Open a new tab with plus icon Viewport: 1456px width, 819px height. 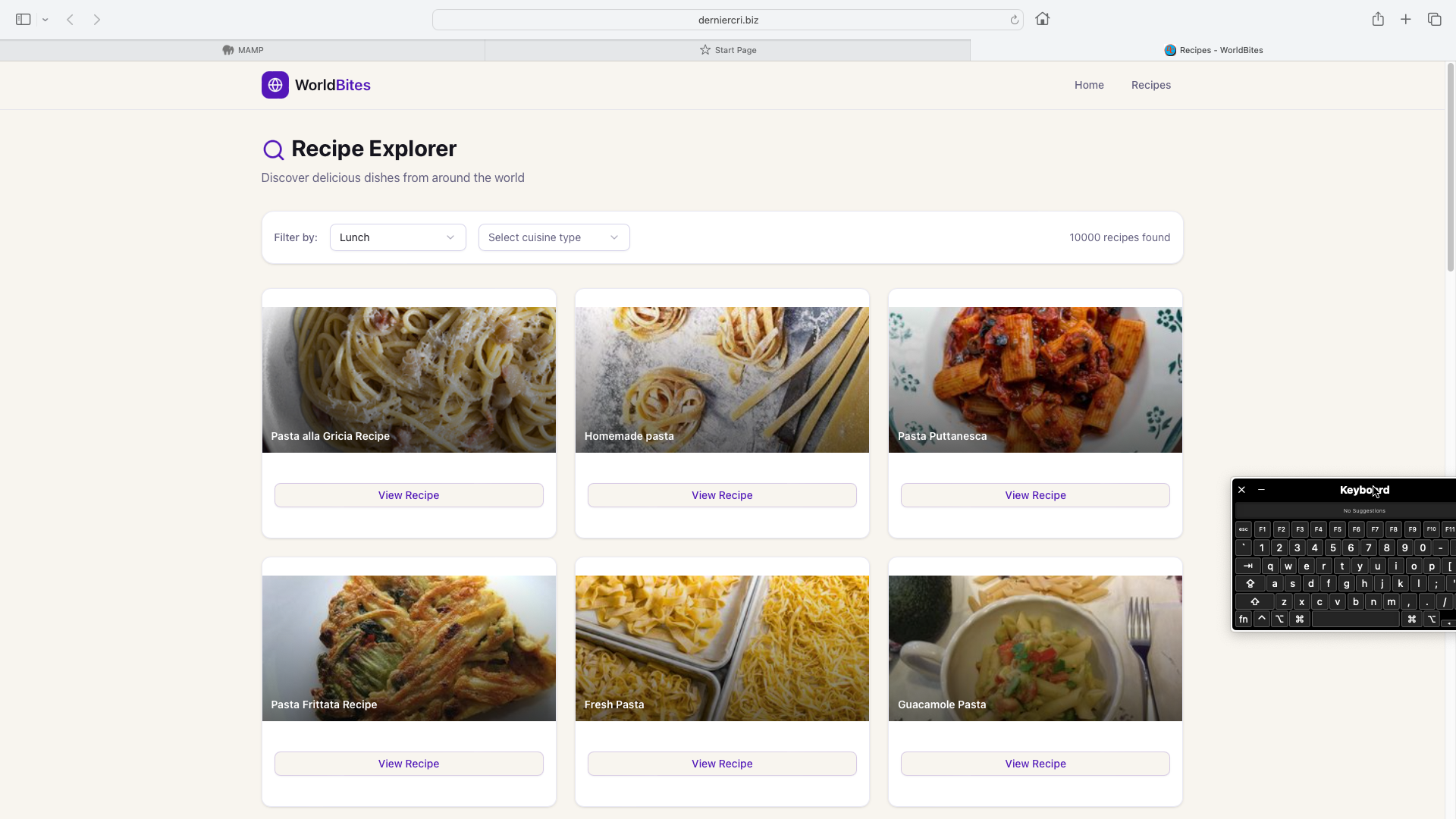(1406, 20)
